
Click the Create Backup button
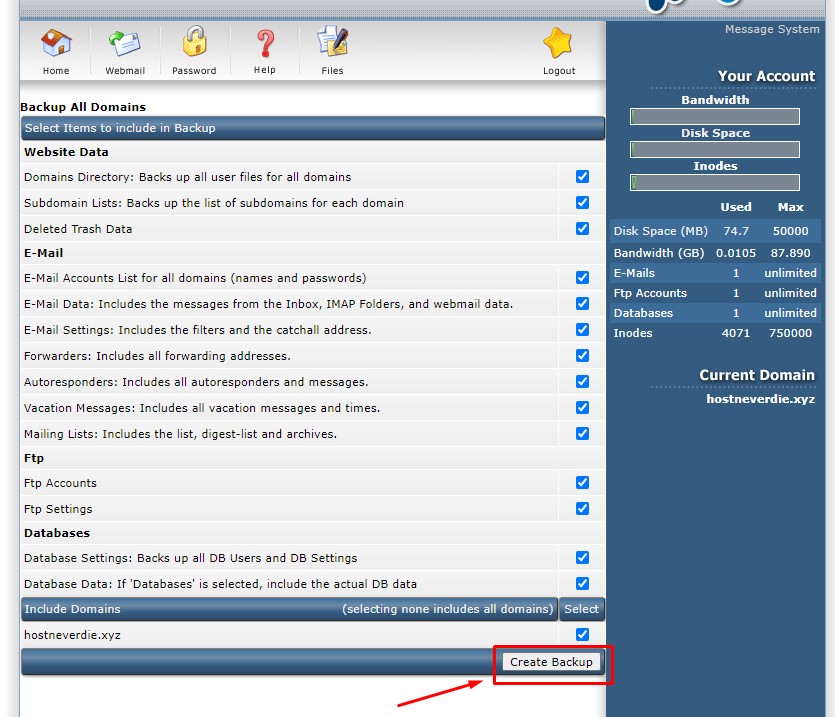551,662
